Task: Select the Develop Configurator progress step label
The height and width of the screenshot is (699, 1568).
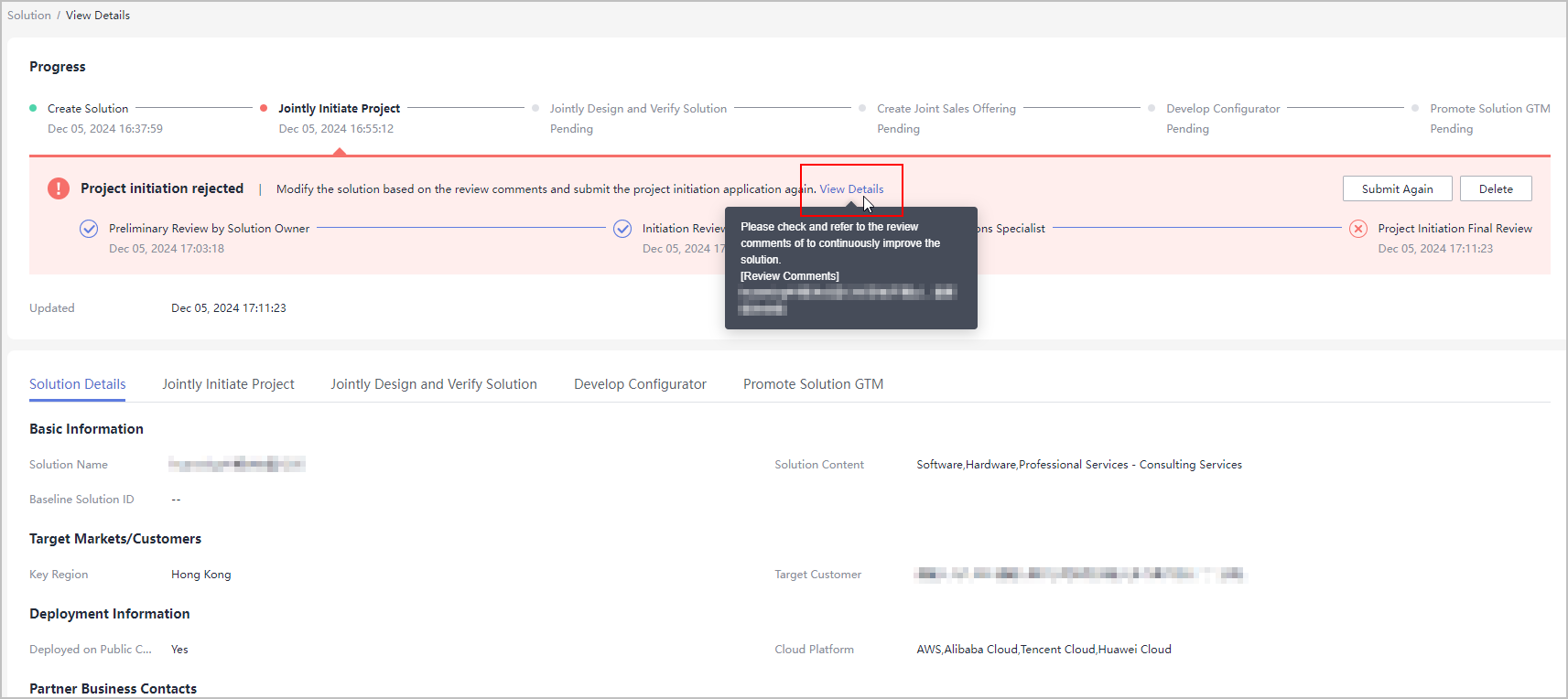Action: 1223,109
